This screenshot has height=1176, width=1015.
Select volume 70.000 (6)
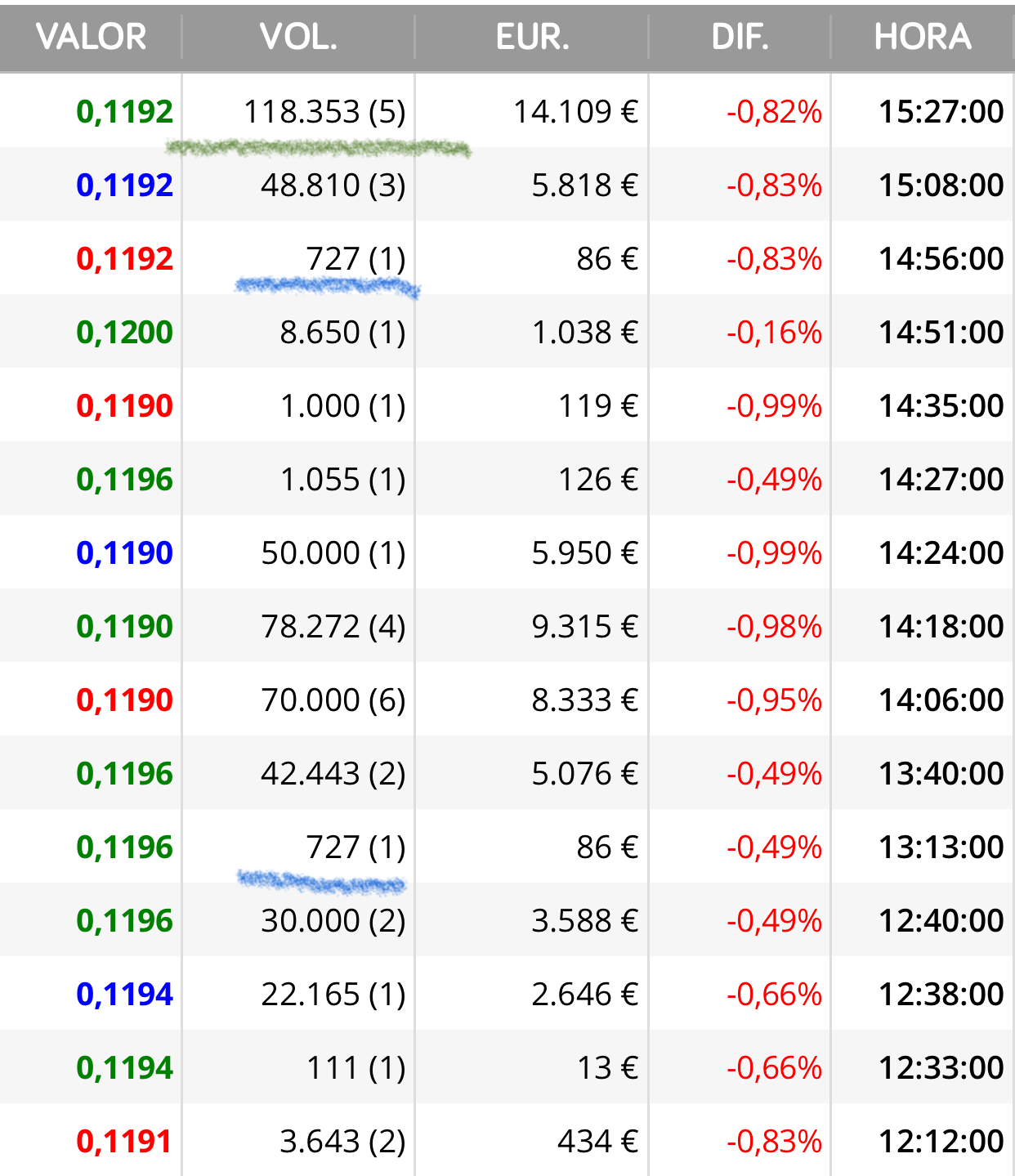[x=333, y=700]
